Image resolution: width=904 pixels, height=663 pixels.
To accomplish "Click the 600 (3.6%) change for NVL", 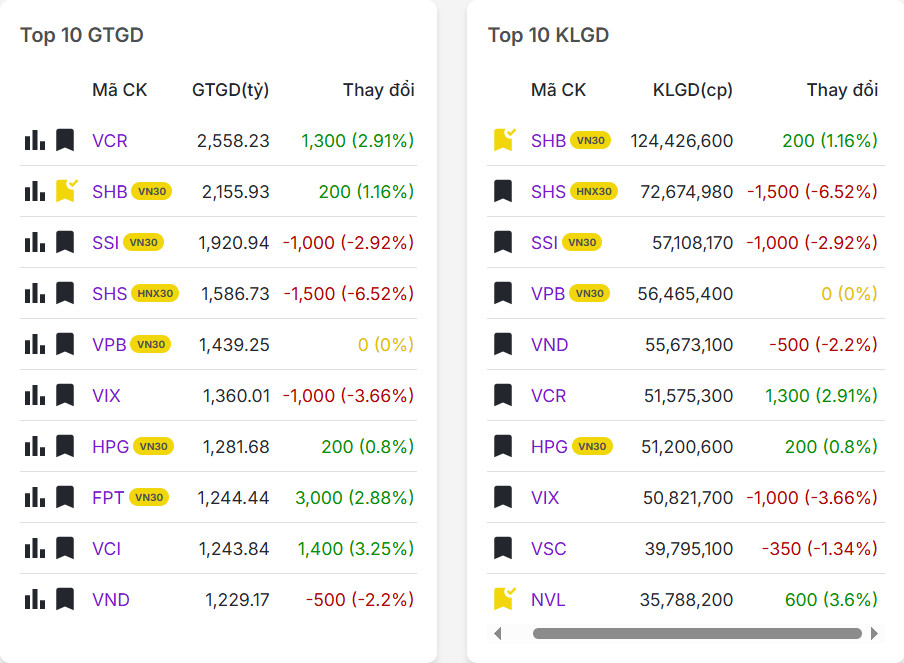I will 831,600.
